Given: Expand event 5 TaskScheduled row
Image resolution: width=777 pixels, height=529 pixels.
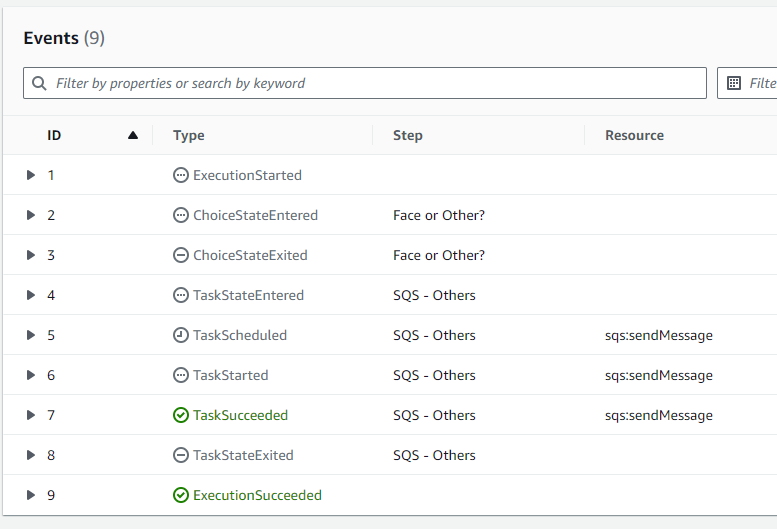Looking at the screenshot, I should click(31, 335).
